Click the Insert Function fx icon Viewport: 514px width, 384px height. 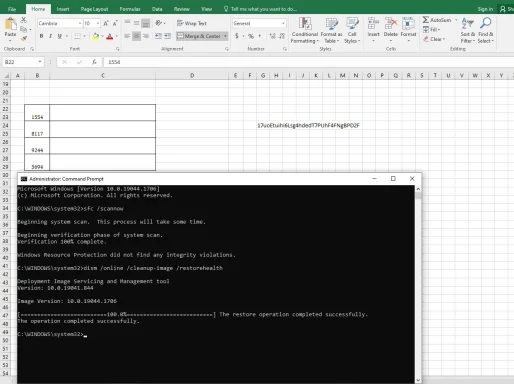(94, 62)
